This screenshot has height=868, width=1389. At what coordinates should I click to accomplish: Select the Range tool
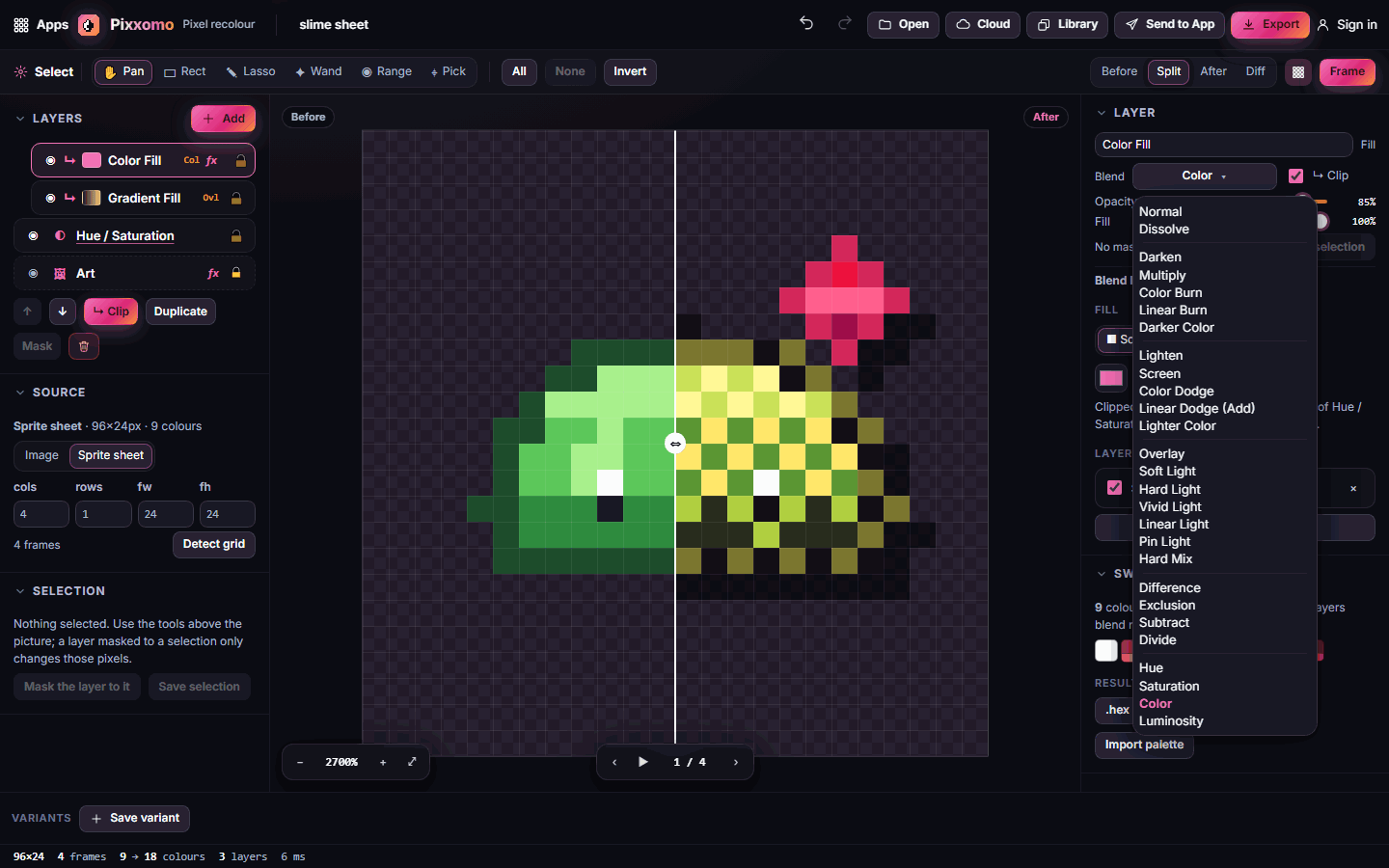point(387,71)
